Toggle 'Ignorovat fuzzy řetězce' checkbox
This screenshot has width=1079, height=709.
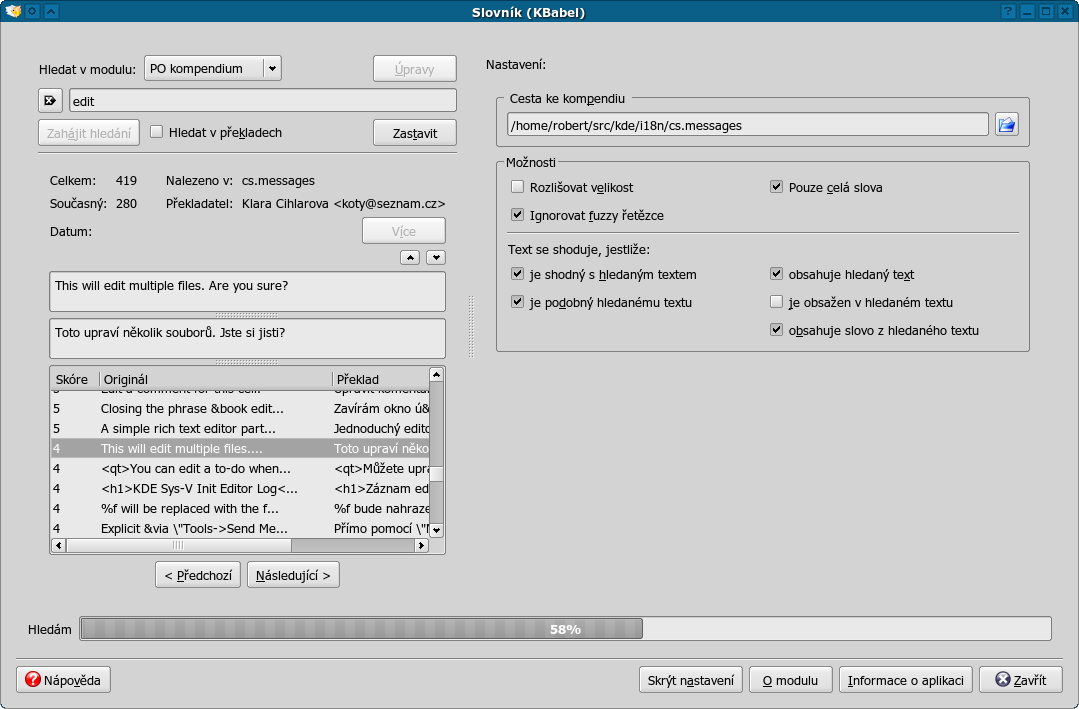[517, 215]
